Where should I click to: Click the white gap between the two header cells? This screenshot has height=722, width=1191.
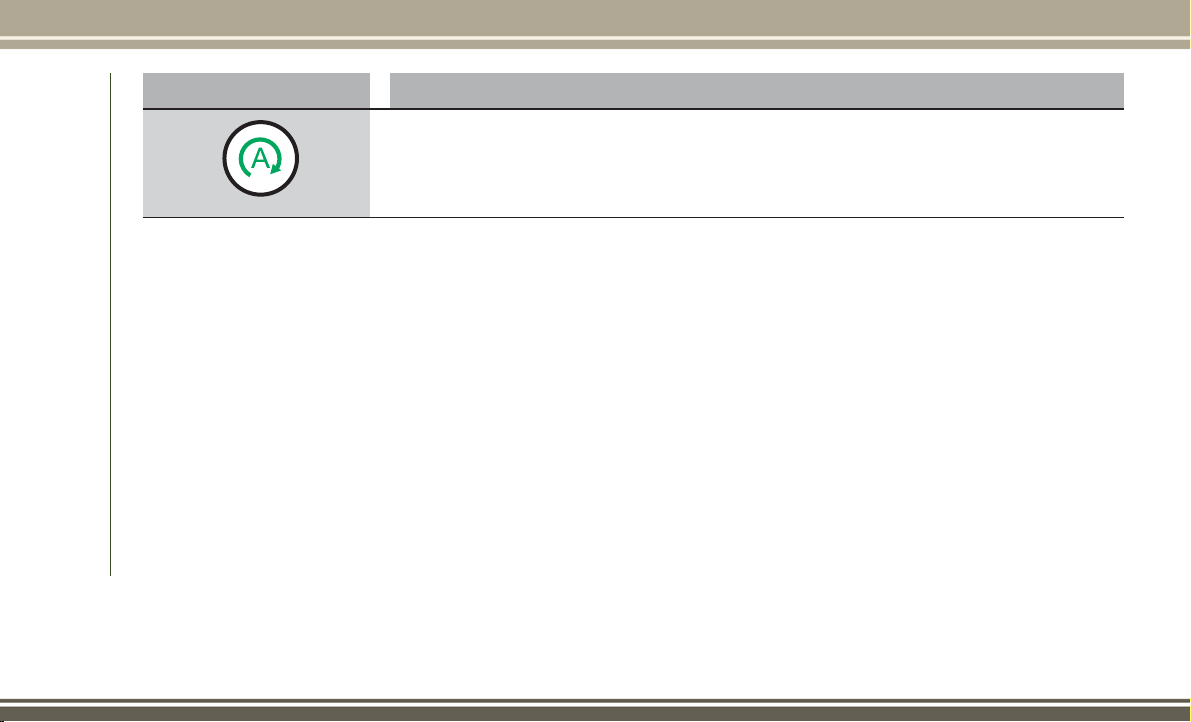[380, 90]
